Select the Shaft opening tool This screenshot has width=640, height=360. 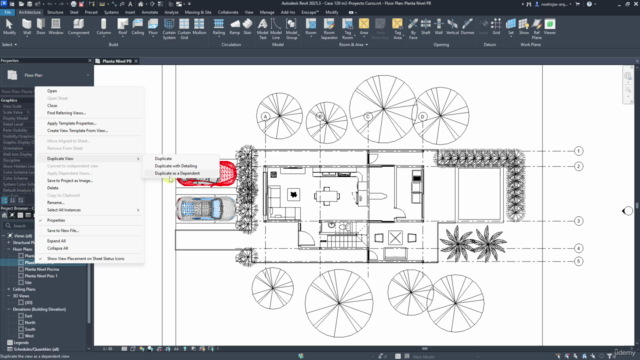pos(426,27)
